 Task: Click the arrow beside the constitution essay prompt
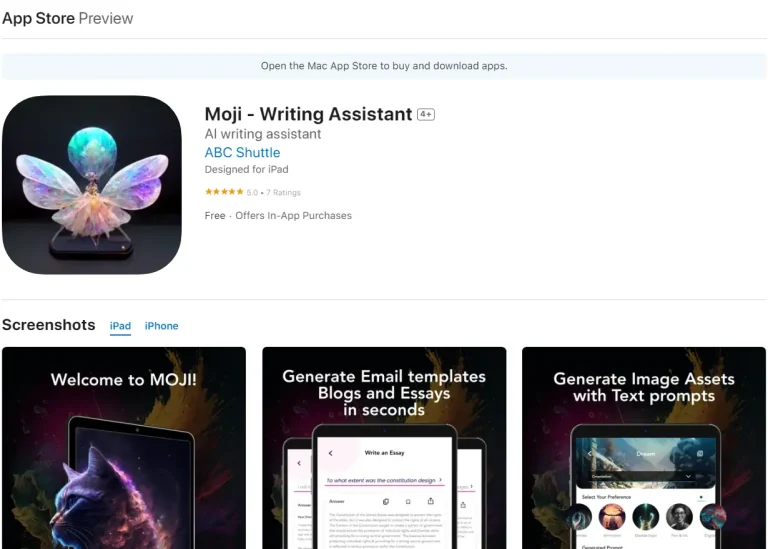point(440,480)
